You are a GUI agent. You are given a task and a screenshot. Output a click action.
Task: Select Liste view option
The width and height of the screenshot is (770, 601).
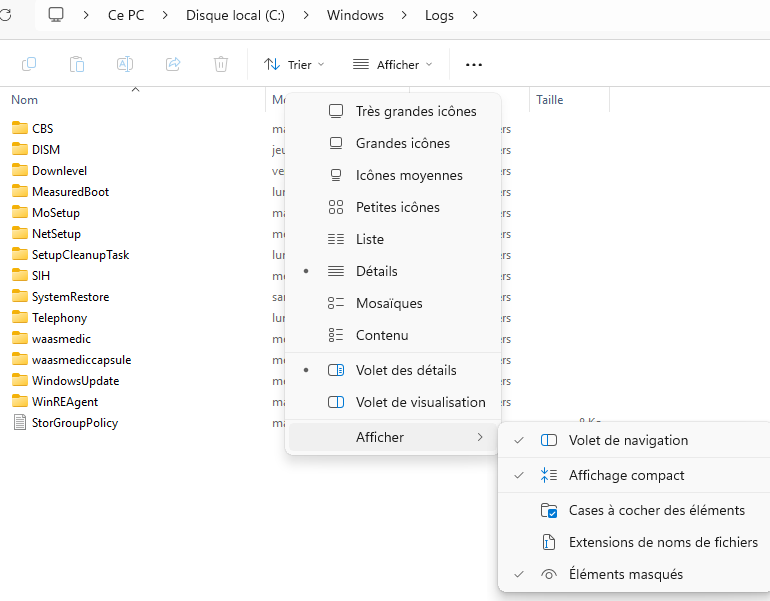393,239
